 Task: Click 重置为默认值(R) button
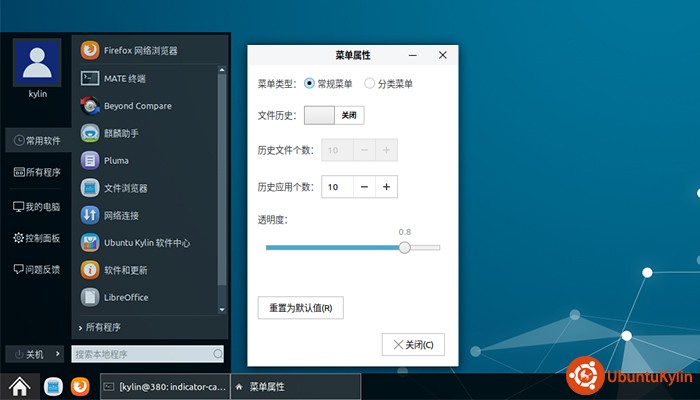click(301, 307)
